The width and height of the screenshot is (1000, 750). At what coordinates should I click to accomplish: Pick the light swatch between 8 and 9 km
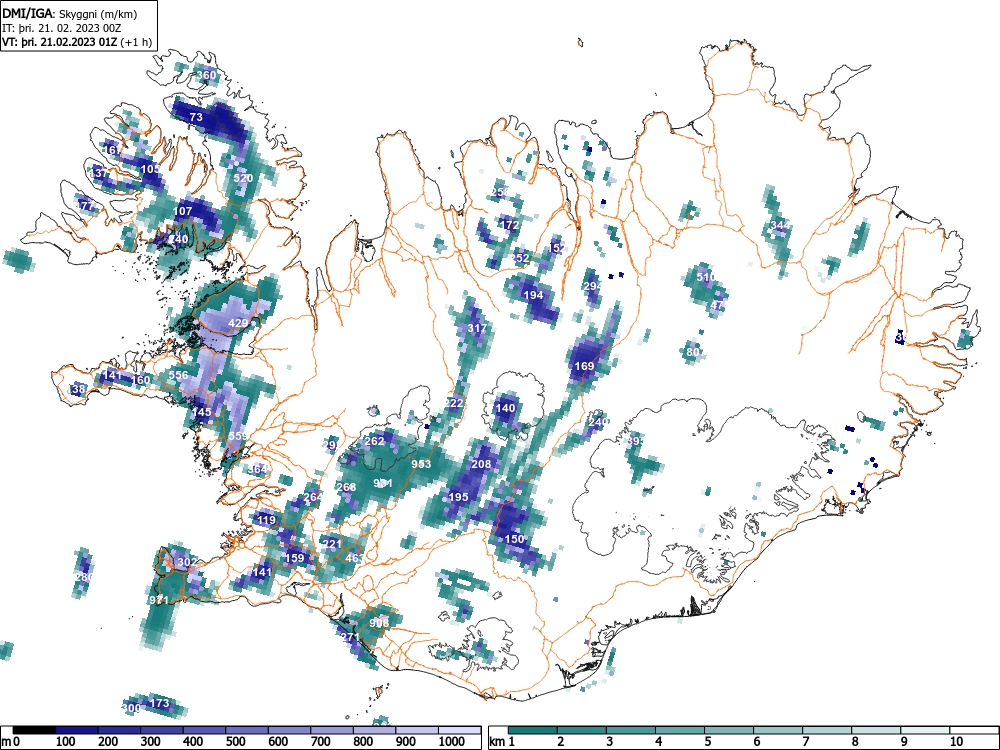click(876, 730)
